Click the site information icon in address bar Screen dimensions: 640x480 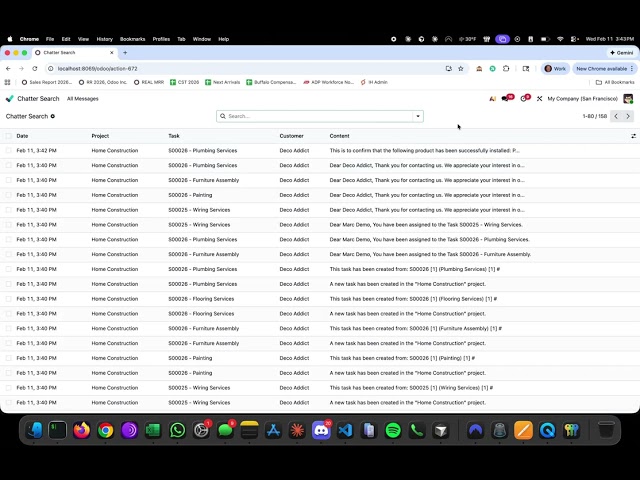click(x=51, y=69)
